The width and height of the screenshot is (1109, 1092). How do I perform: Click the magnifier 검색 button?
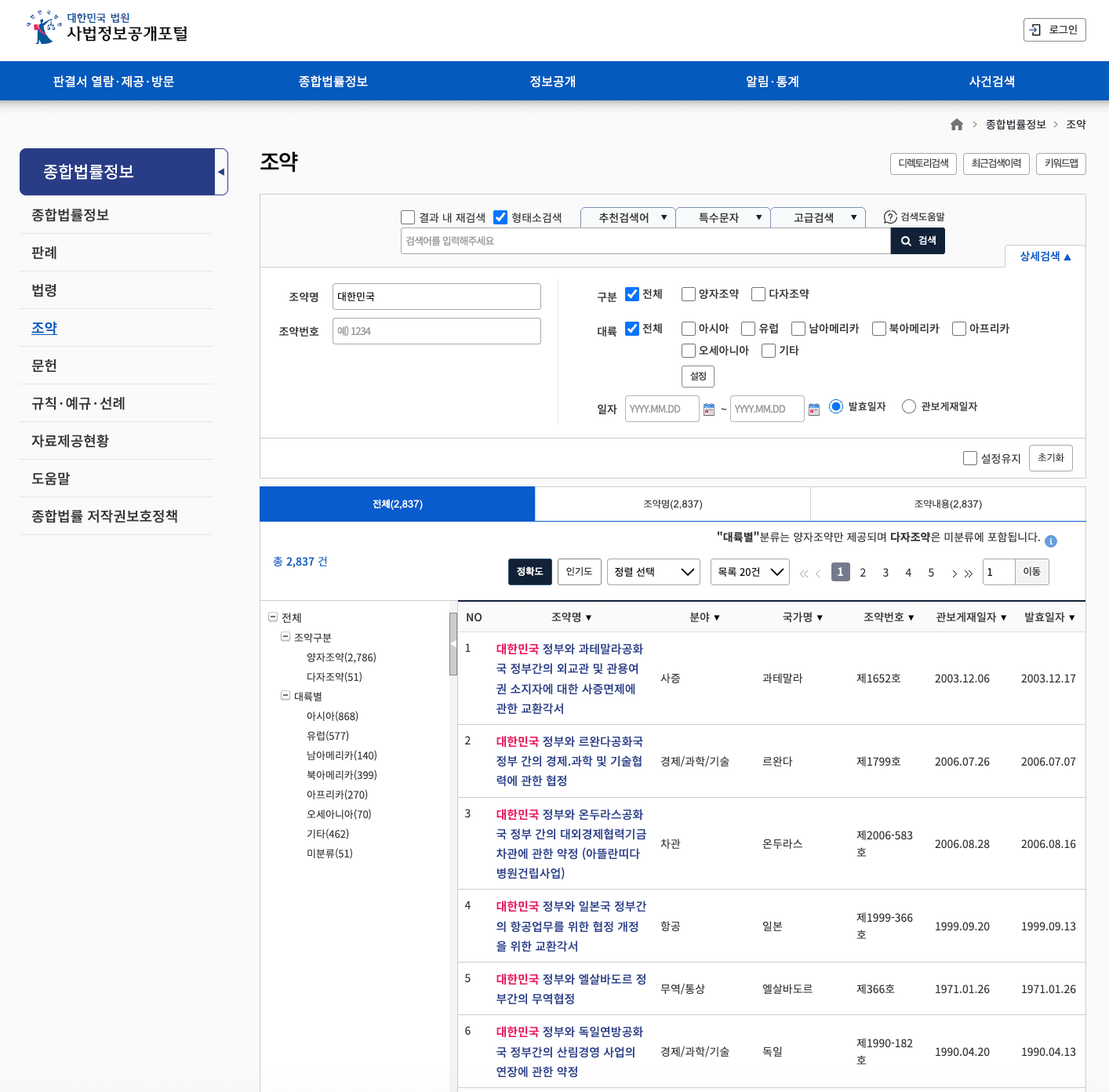[918, 241]
